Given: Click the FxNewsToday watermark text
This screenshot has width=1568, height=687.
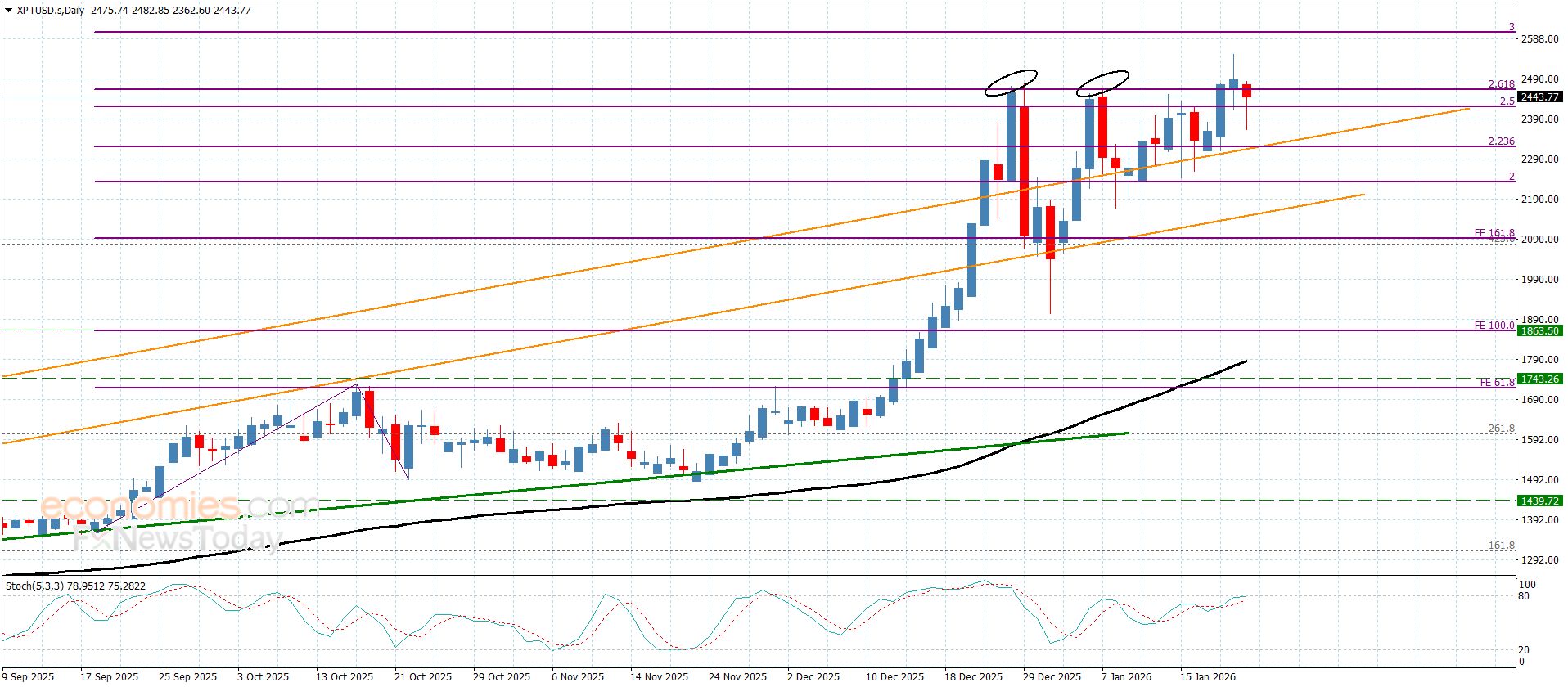Looking at the screenshot, I should (x=177, y=539).
